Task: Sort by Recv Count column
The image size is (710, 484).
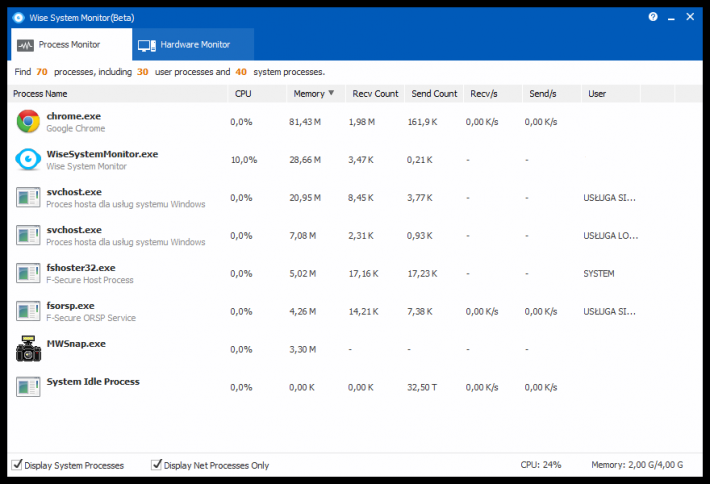Action: pos(375,94)
